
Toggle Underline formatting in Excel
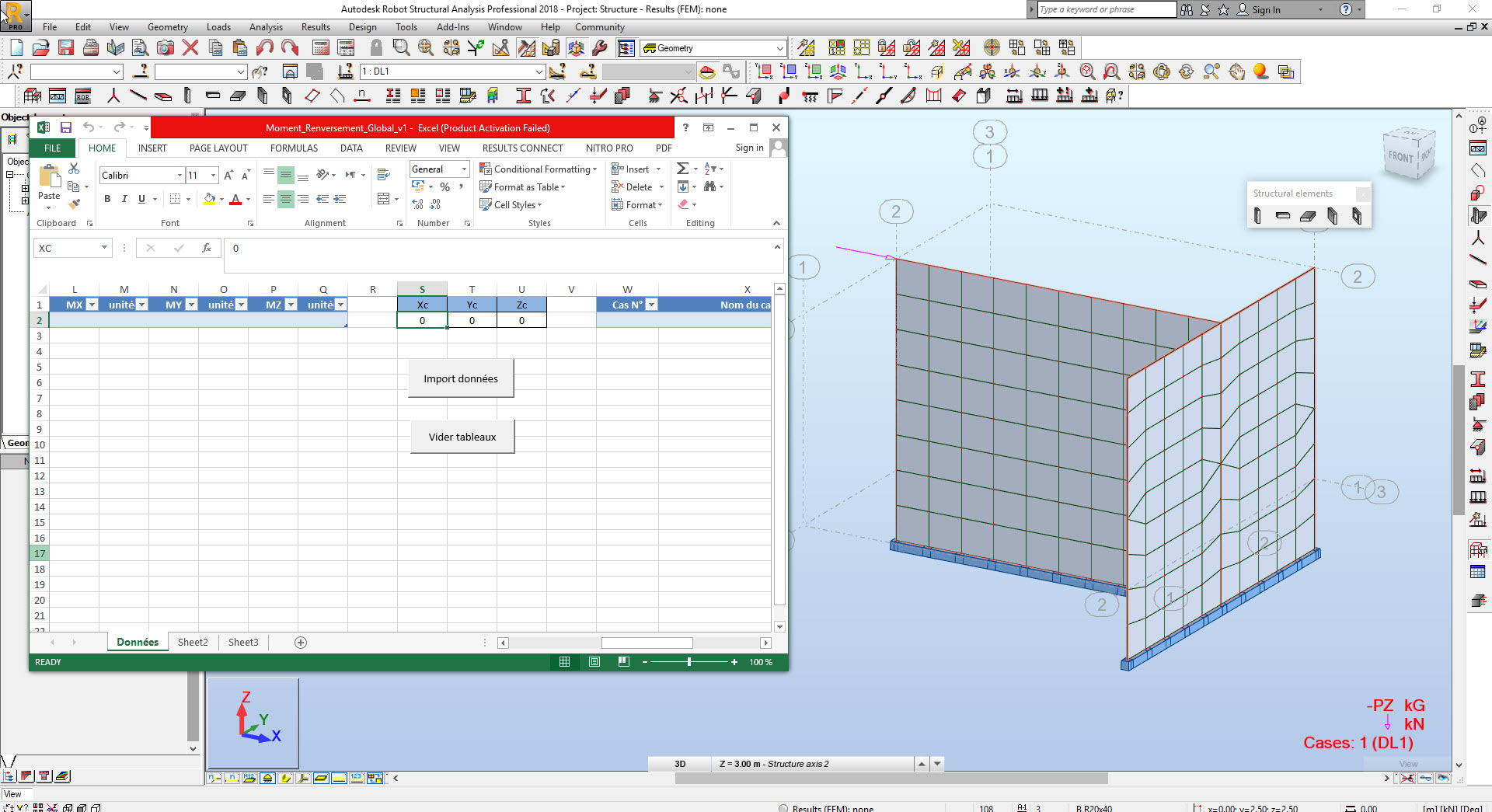point(141,199)
